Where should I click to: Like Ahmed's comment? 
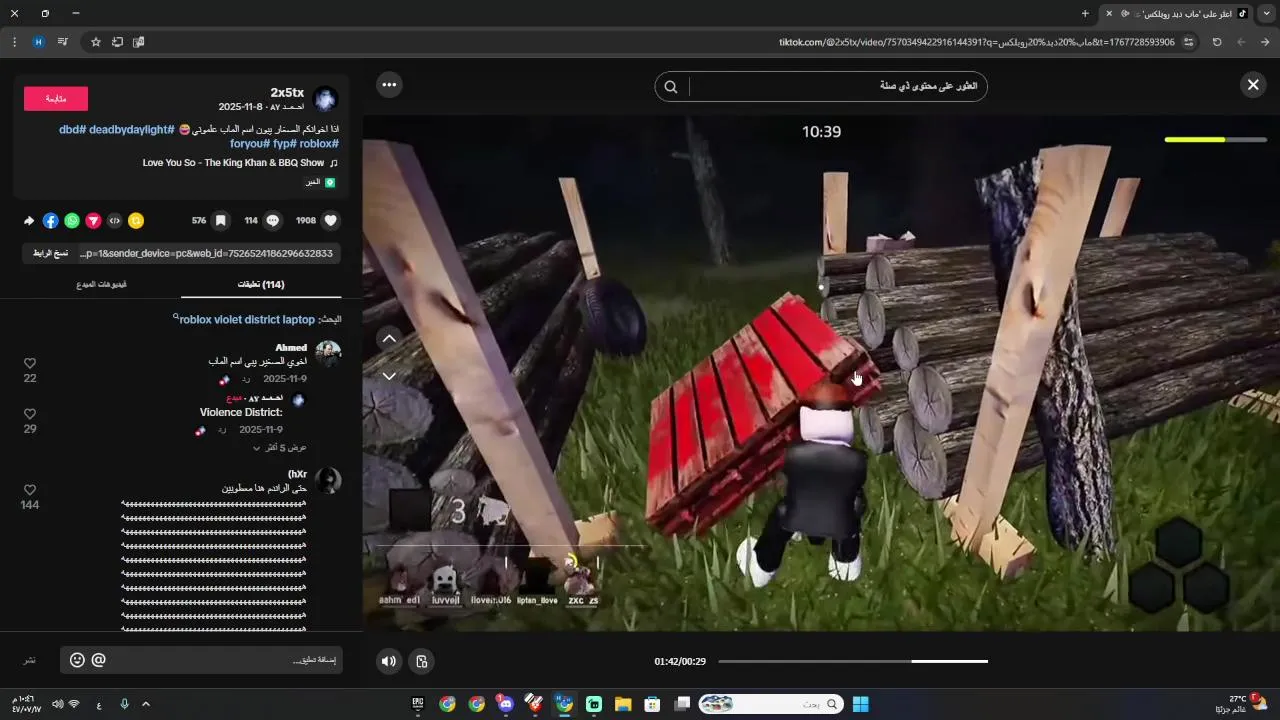[x=30, y=363]
